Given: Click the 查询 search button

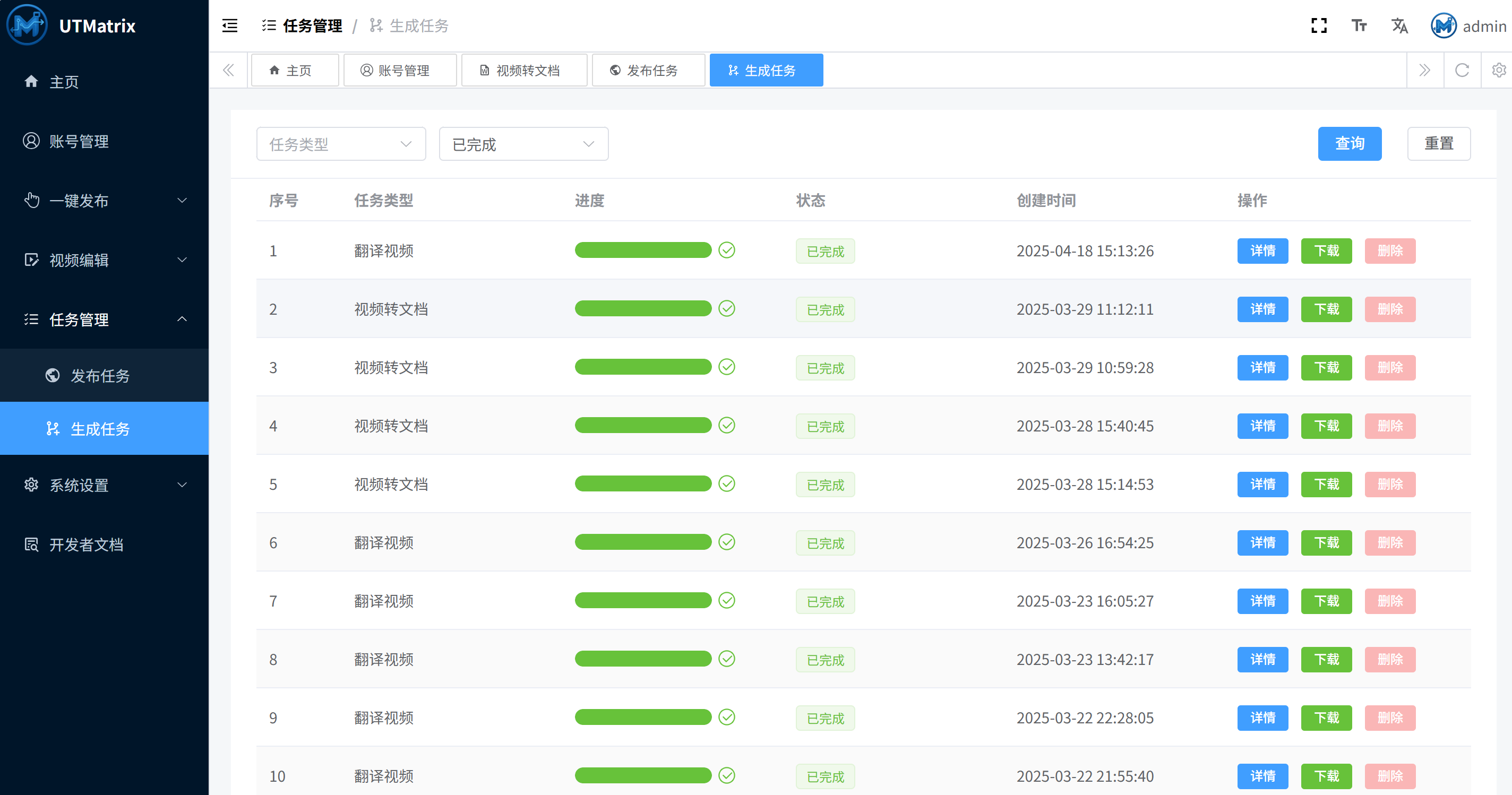Looking at the screenshot, I should pyautogui.click(x=1350, y=144).
